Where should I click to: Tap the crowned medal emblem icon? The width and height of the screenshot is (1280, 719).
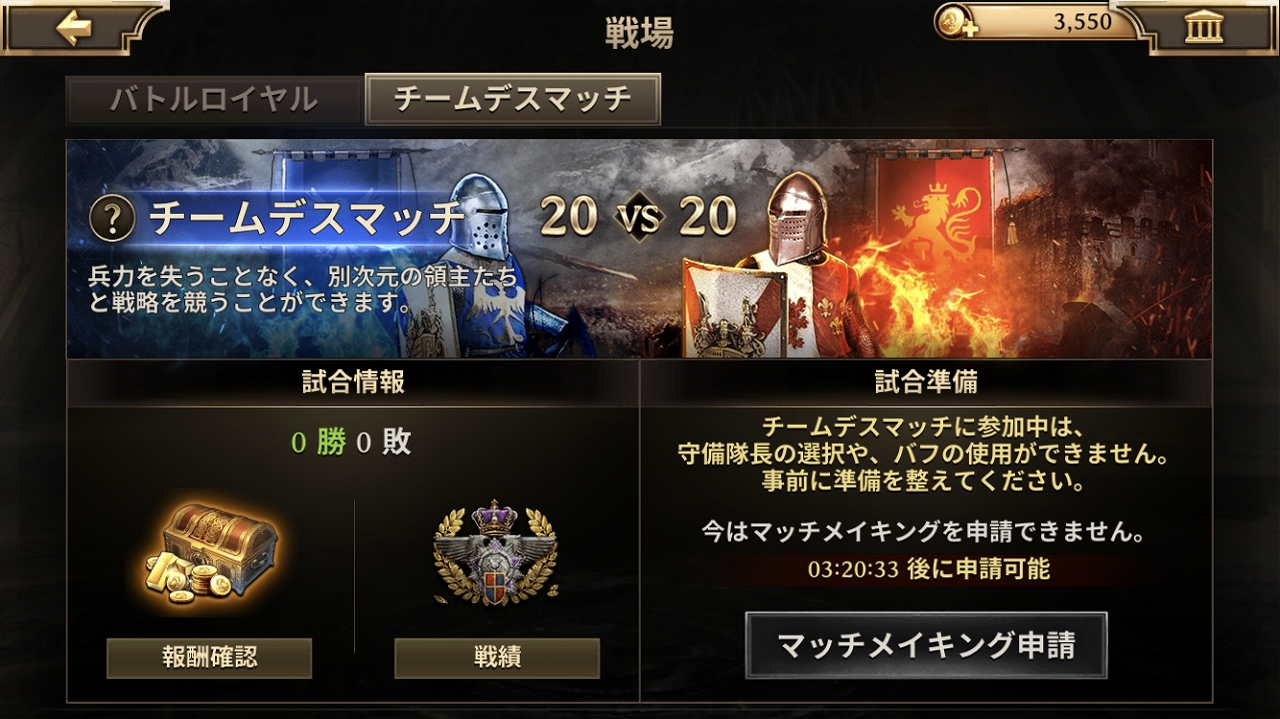496,553
